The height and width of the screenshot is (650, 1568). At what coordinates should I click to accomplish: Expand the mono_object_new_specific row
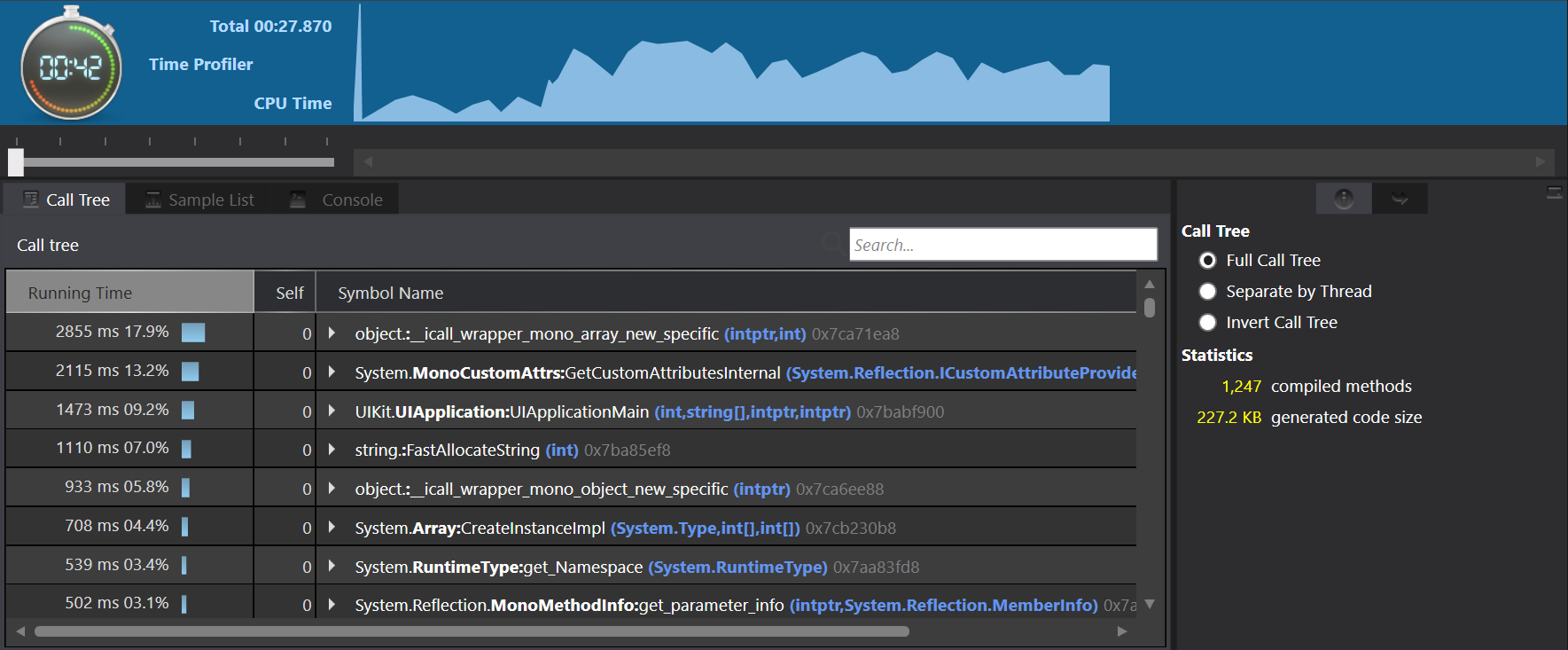click(332, 488)
